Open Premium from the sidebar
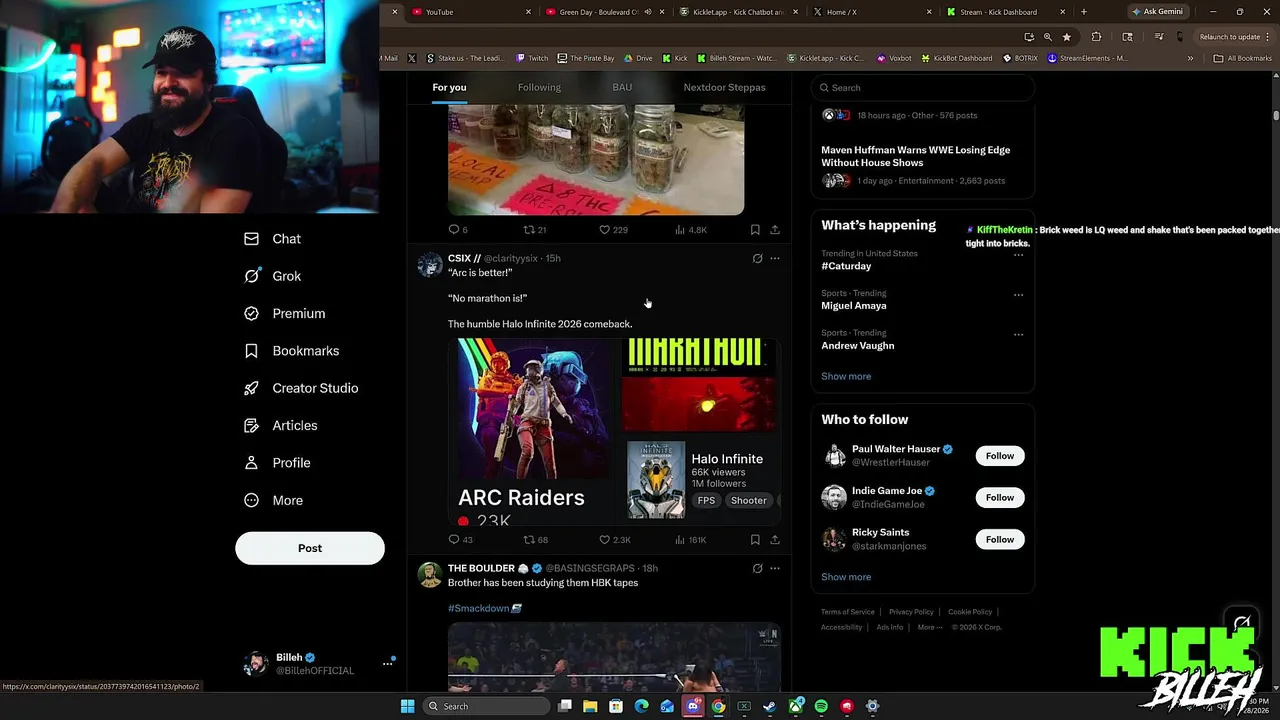Viewport: 1280px width, 720px height. point(285,313)
